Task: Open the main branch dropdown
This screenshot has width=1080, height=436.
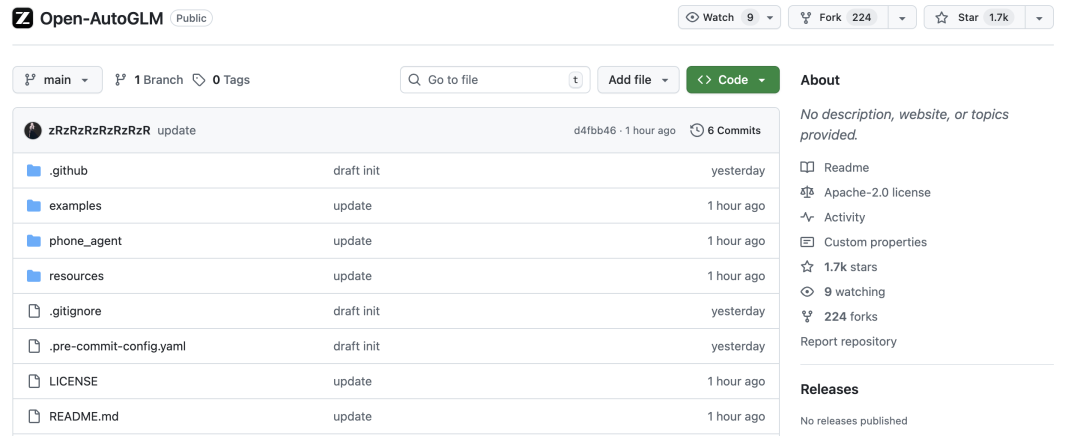Action: (x=57, y=80)
